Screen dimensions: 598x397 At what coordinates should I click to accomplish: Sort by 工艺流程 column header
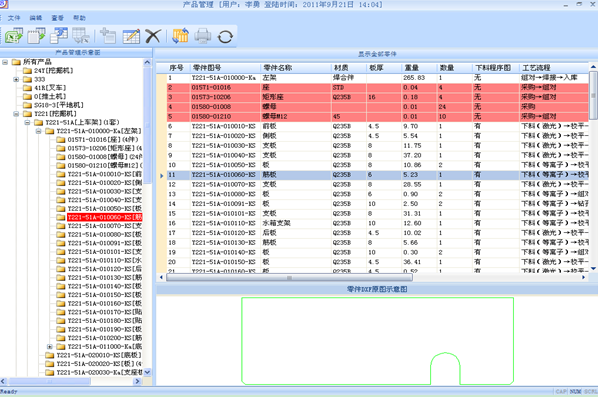click(x=554, y=68)
